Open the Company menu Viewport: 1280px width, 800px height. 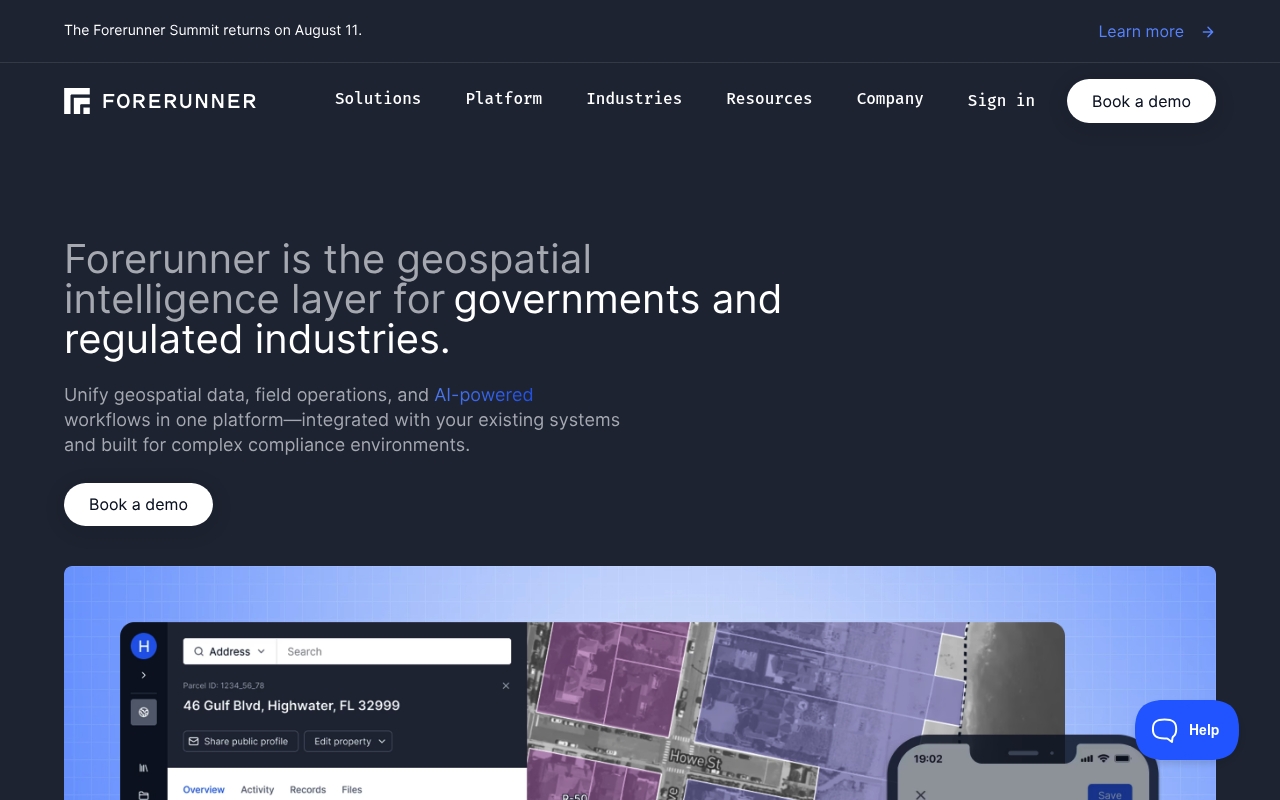pos(890,98)
